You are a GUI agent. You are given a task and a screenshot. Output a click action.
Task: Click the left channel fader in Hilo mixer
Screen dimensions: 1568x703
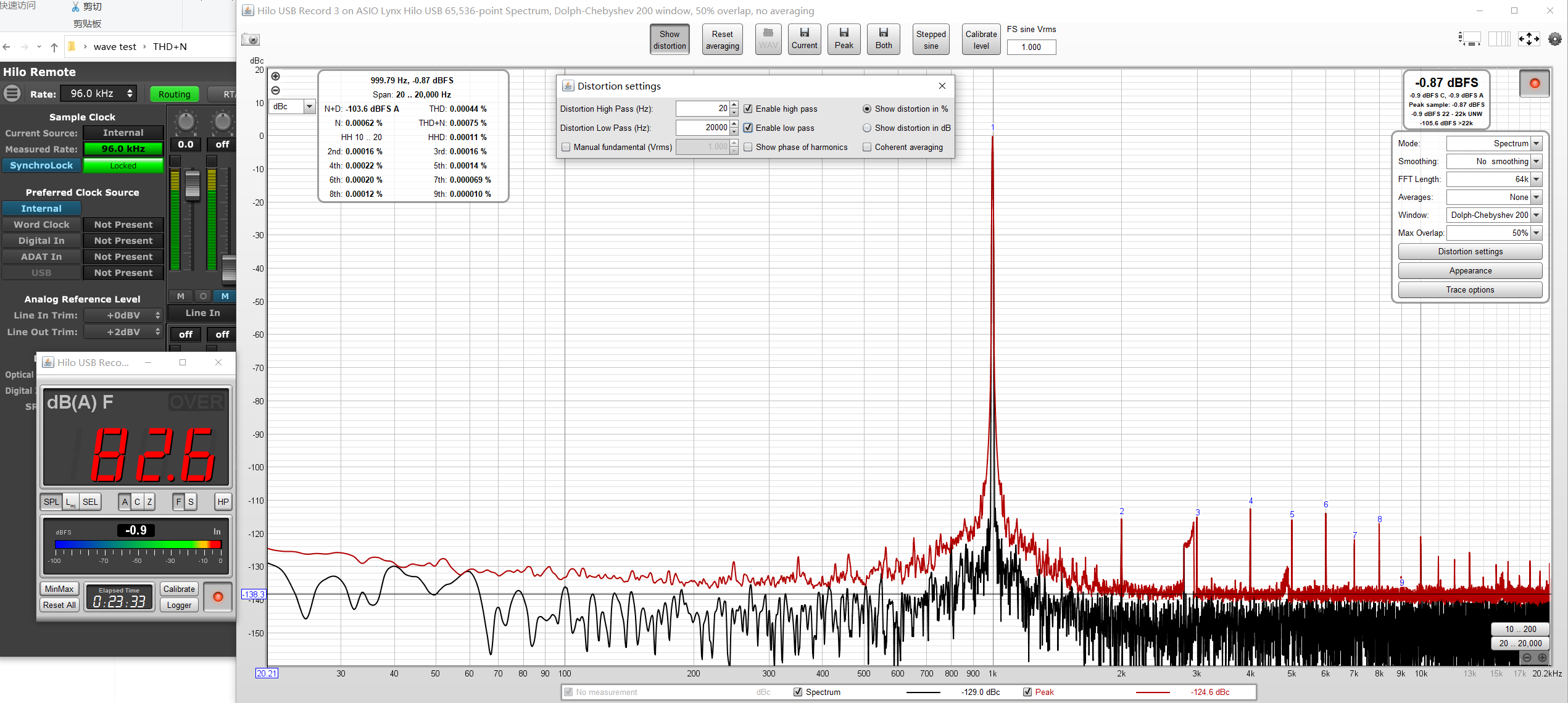click(193, 185)
